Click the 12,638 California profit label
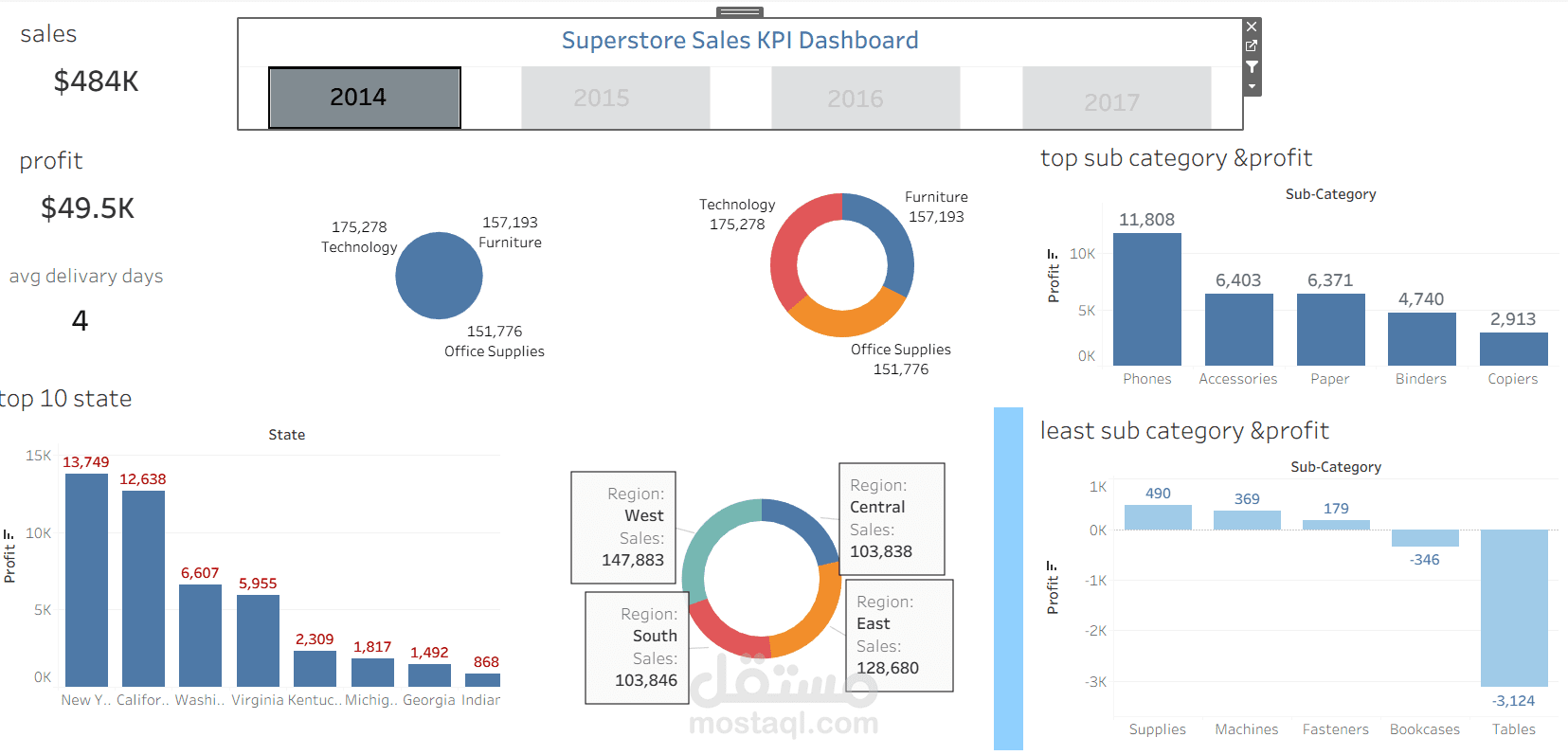Image resolution: width=1568 pixels, height=755 pixels. (142, 479)
